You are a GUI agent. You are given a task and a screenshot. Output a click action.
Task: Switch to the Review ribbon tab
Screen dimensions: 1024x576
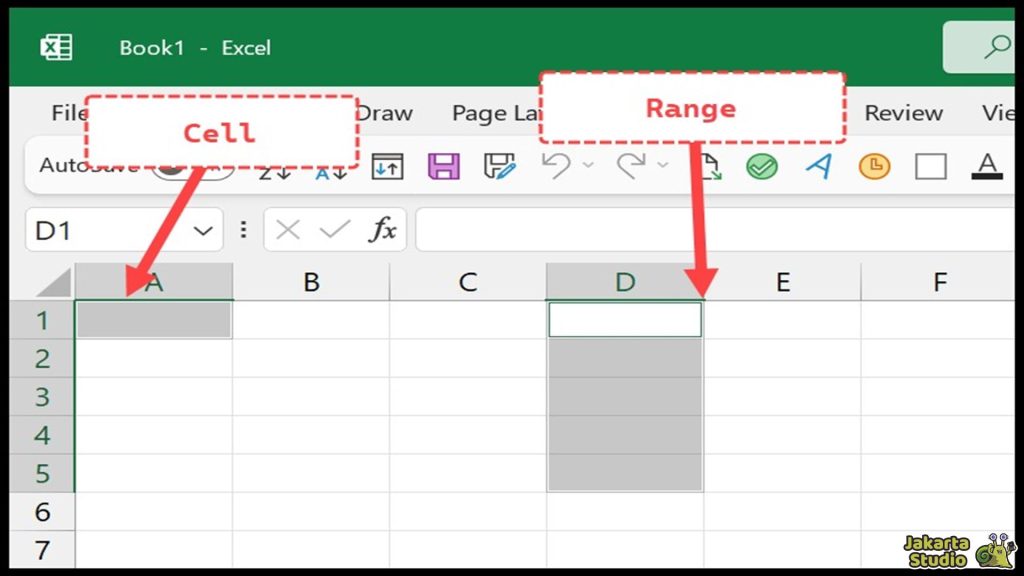tap(902, 113)
